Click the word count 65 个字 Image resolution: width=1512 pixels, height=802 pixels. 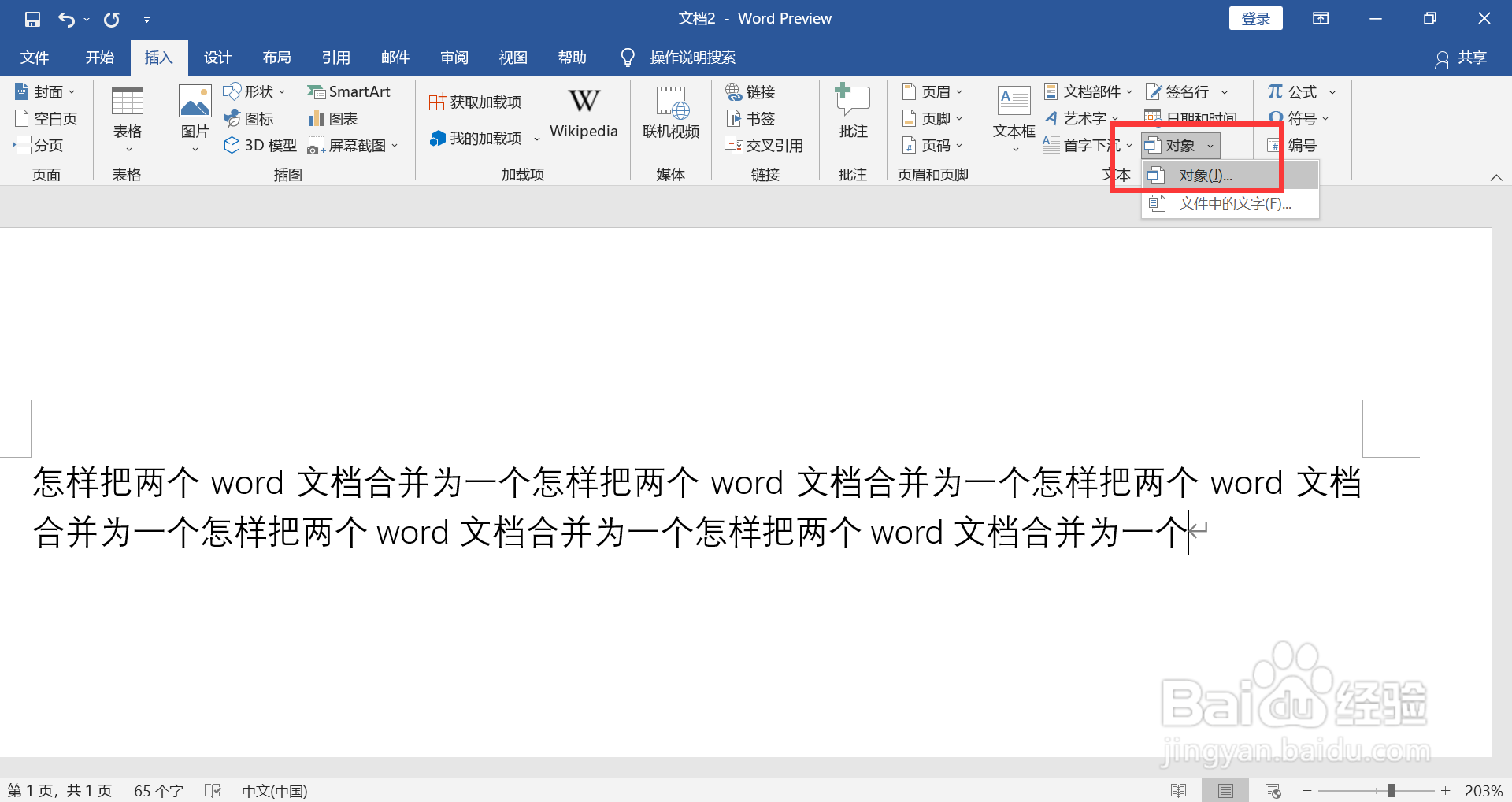(158, 790)
